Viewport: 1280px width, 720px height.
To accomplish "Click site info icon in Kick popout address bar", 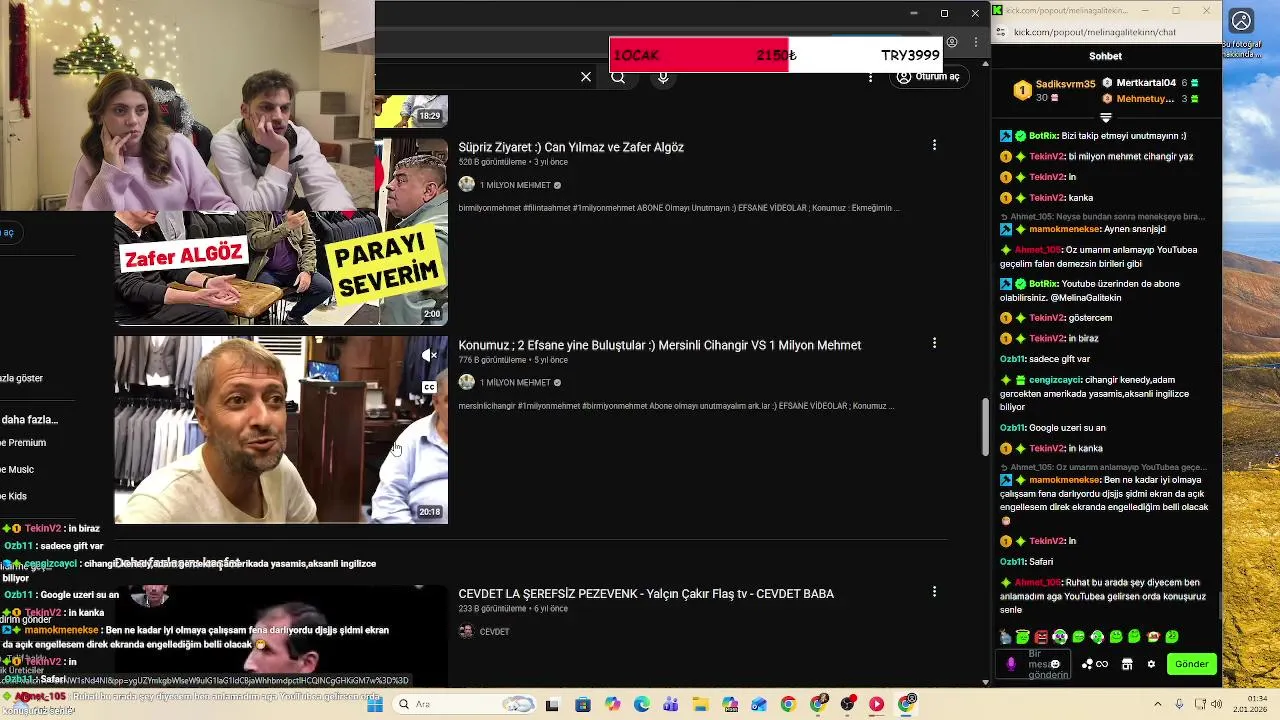I will [x=1001, y=32].
